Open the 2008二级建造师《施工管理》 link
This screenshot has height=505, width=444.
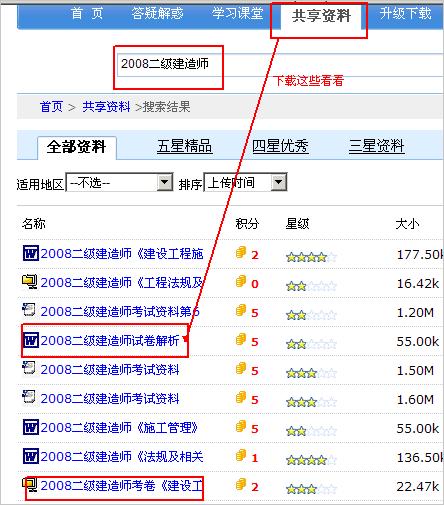click(x=119, y=427)
